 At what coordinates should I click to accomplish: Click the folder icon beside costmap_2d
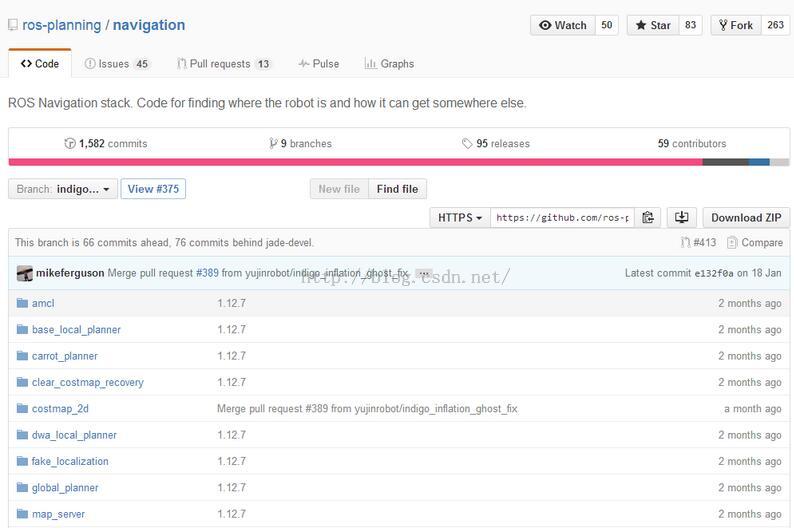[22, 408]
